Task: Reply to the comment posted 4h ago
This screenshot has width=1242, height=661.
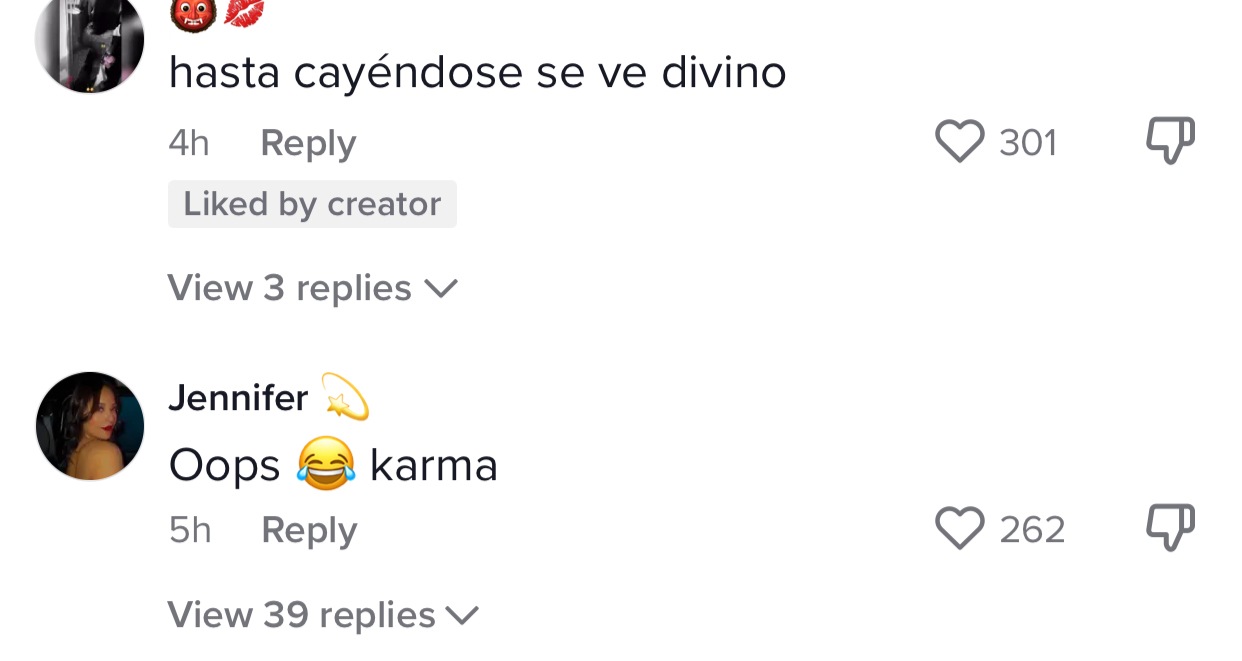Action: 308,144
